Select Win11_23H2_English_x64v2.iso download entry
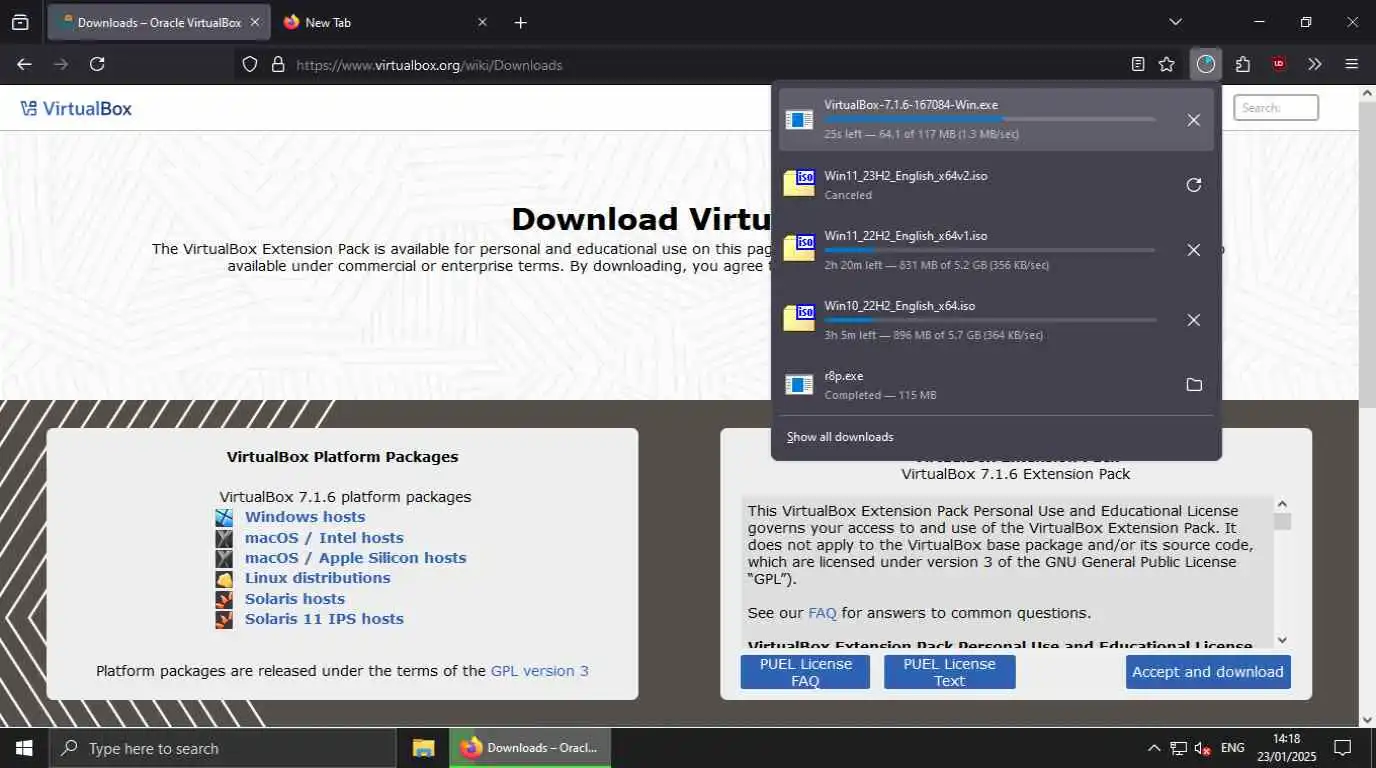This screenshot has width=1376, height=768. coord(996,185)
